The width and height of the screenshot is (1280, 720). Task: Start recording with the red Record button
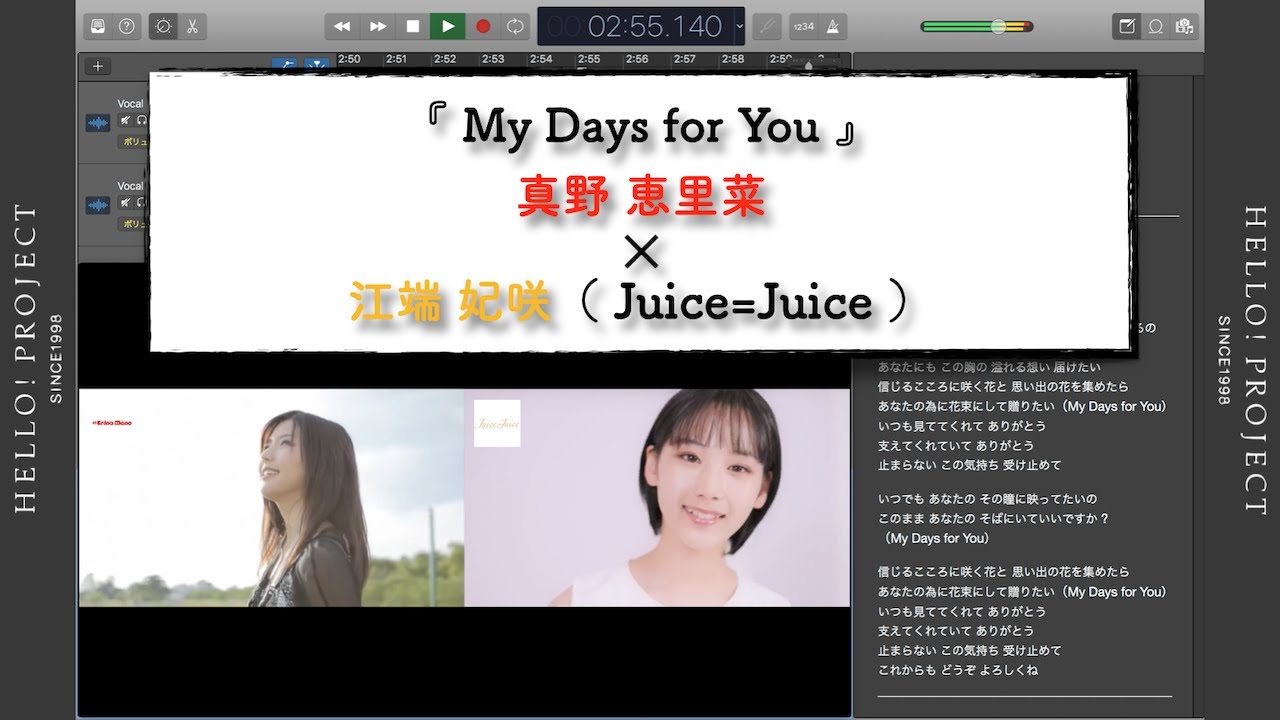[483, 26]
